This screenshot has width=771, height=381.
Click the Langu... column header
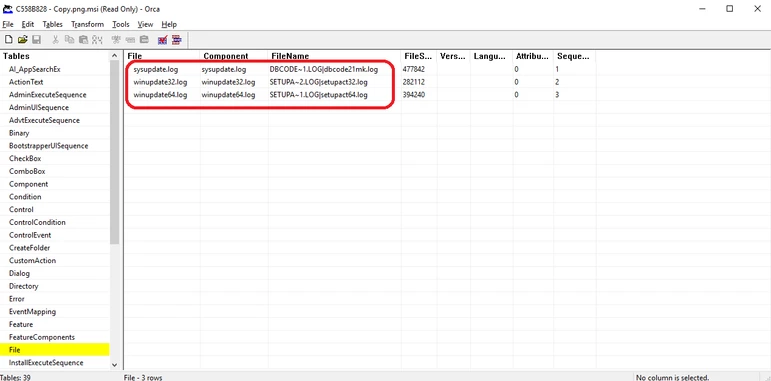click(492, 56)
